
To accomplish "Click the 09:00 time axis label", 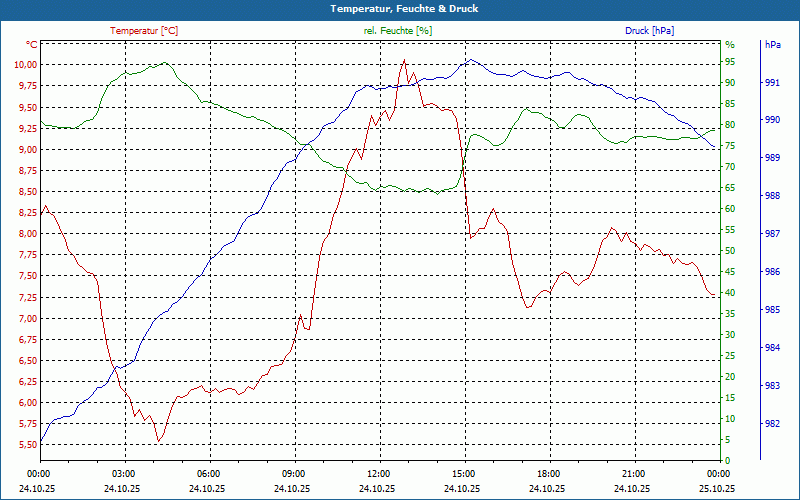I will pyautogui.click(x=295, y=473).
